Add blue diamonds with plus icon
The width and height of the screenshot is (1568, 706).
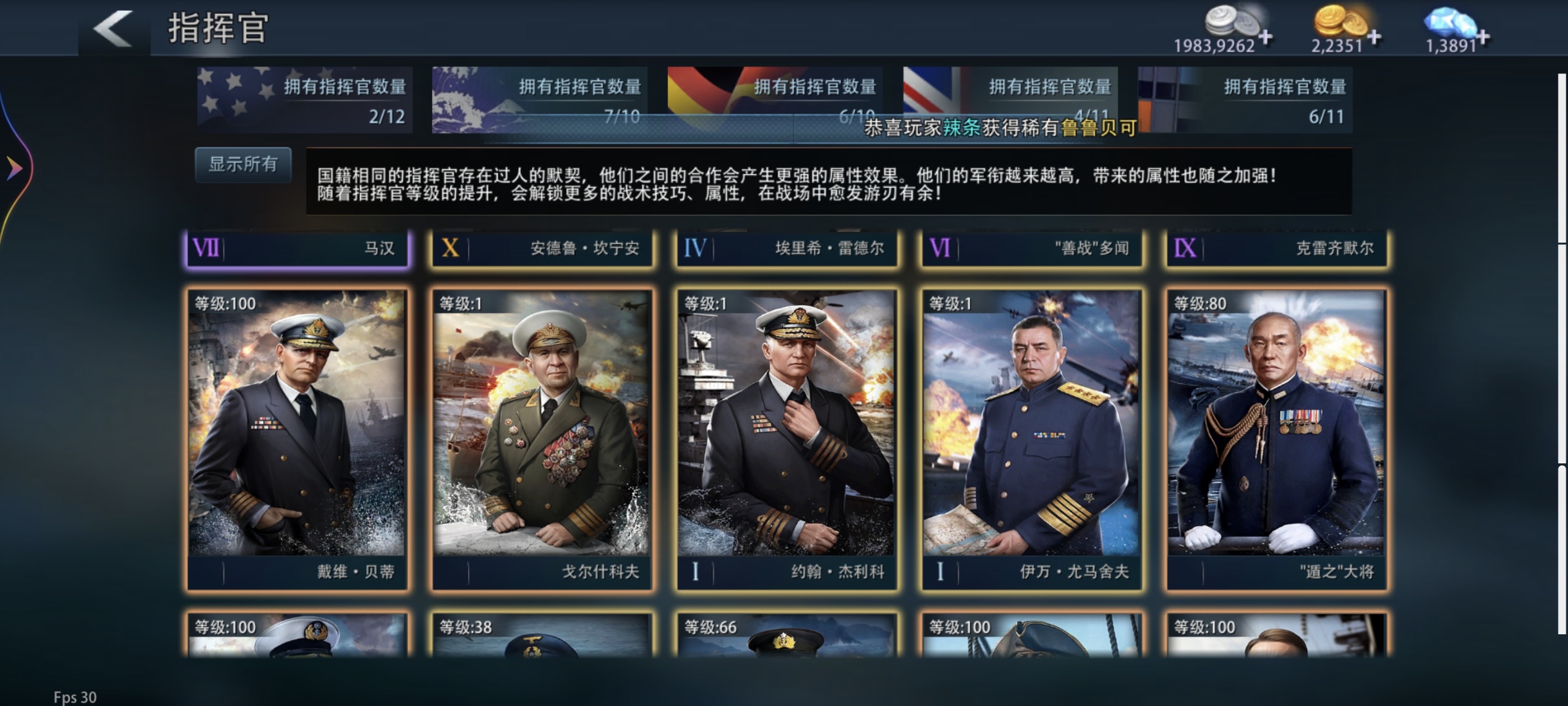click(1483, 38)
